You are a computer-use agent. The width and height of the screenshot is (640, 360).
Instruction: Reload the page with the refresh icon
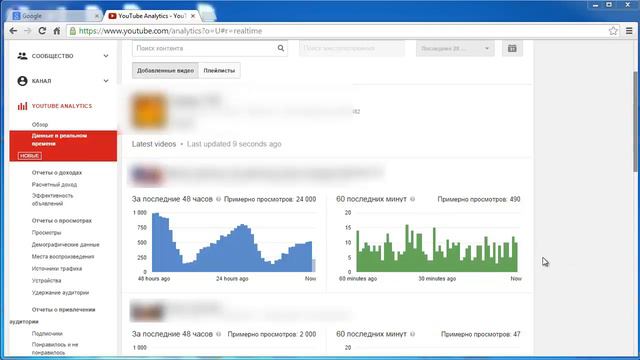click(42, 31)
